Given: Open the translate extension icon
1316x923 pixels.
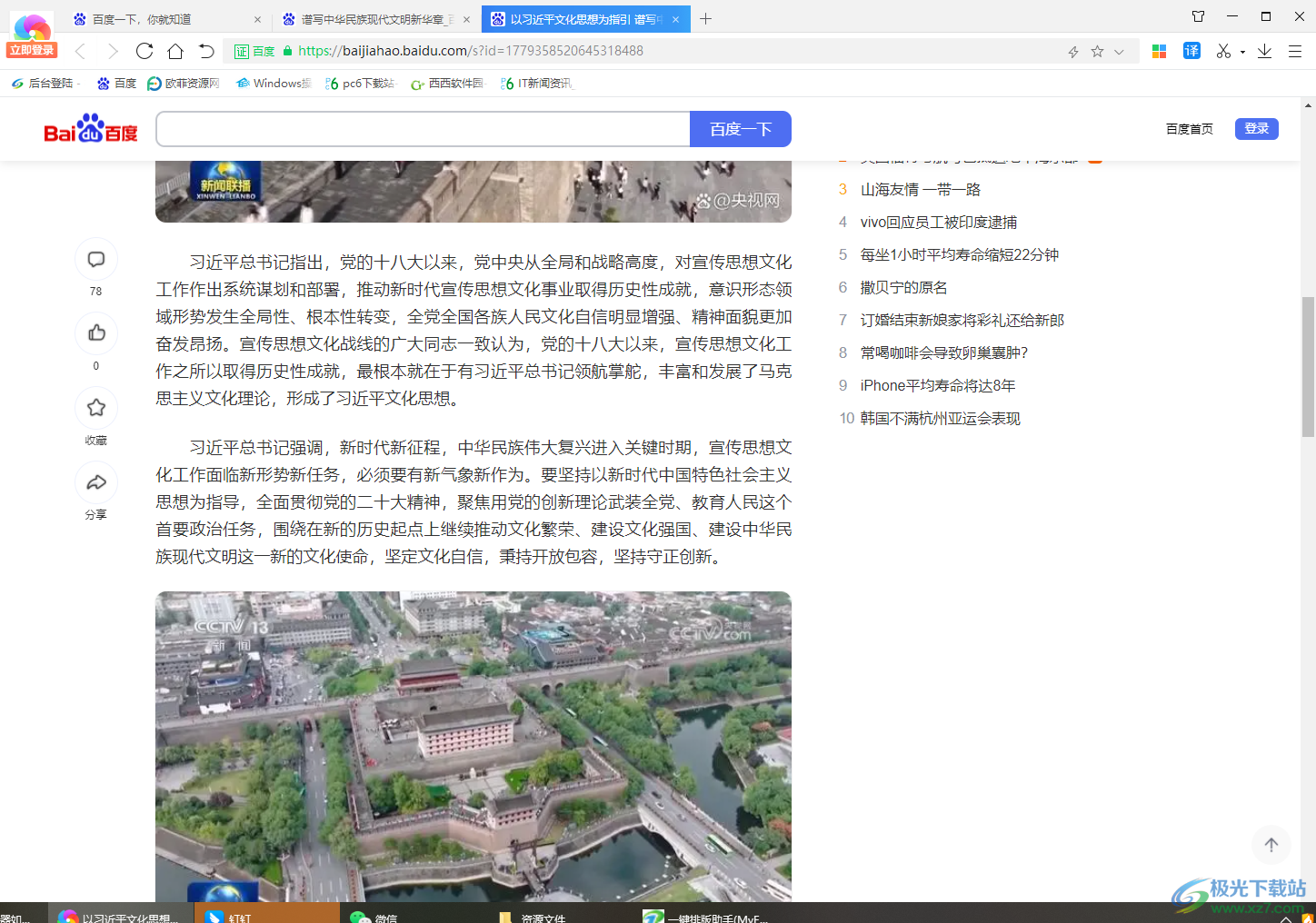Looking at the screenshot, I should 1191,51.
